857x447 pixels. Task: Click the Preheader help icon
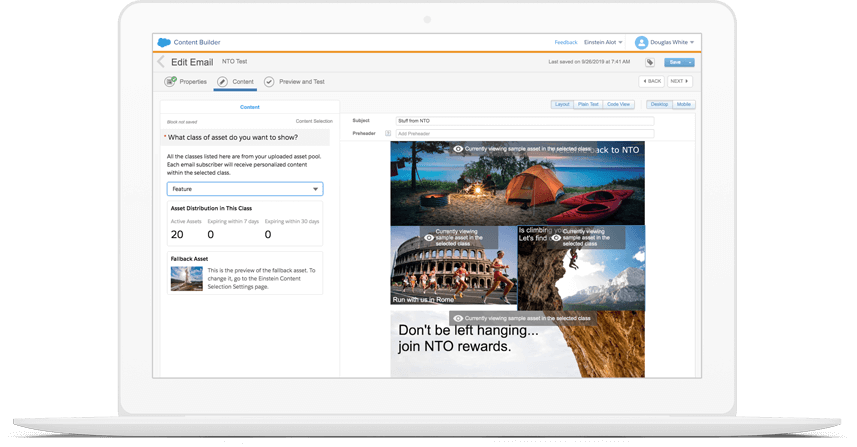point(388,133)
